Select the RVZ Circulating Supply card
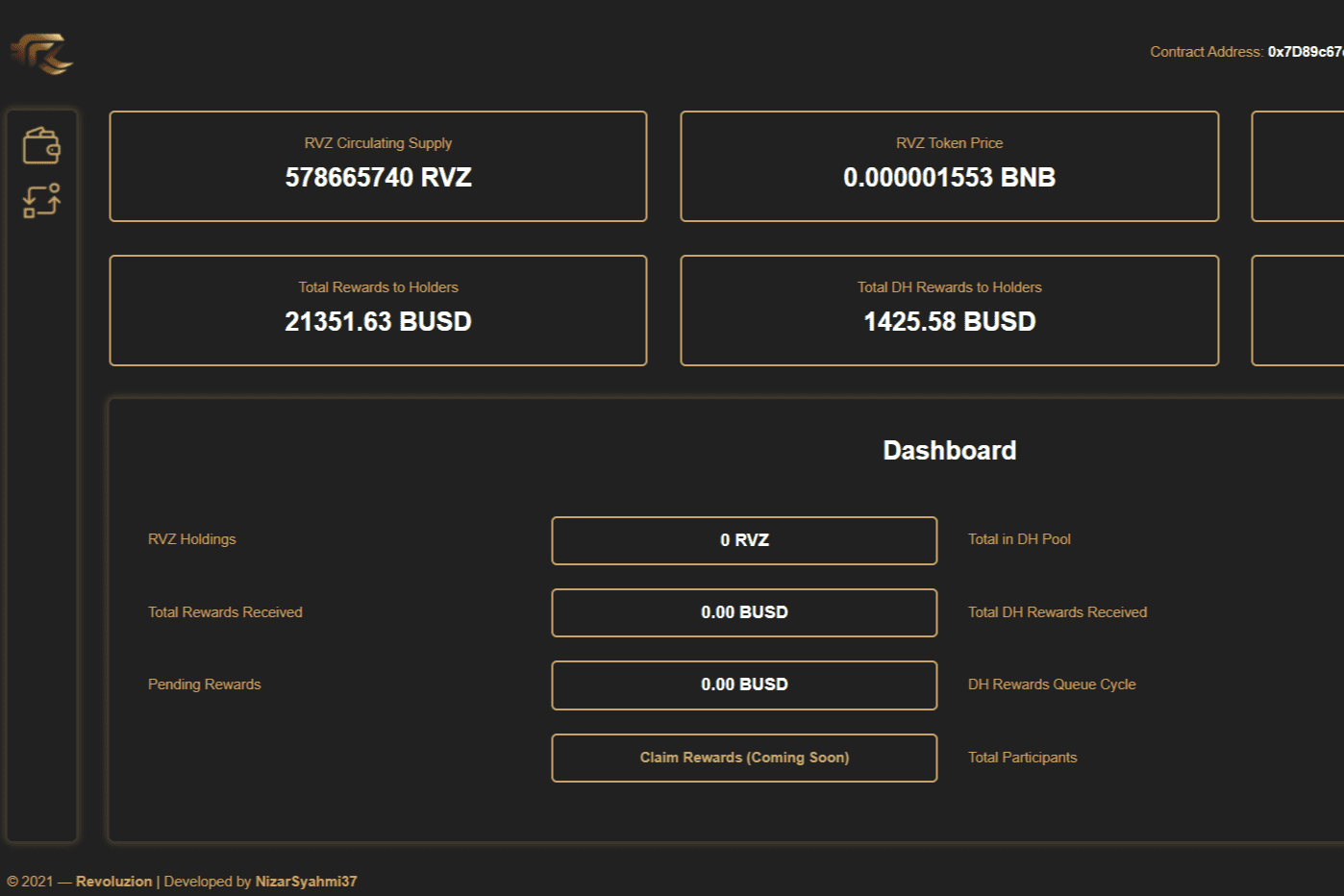The image size is (1344, 896). coord(378,165)
